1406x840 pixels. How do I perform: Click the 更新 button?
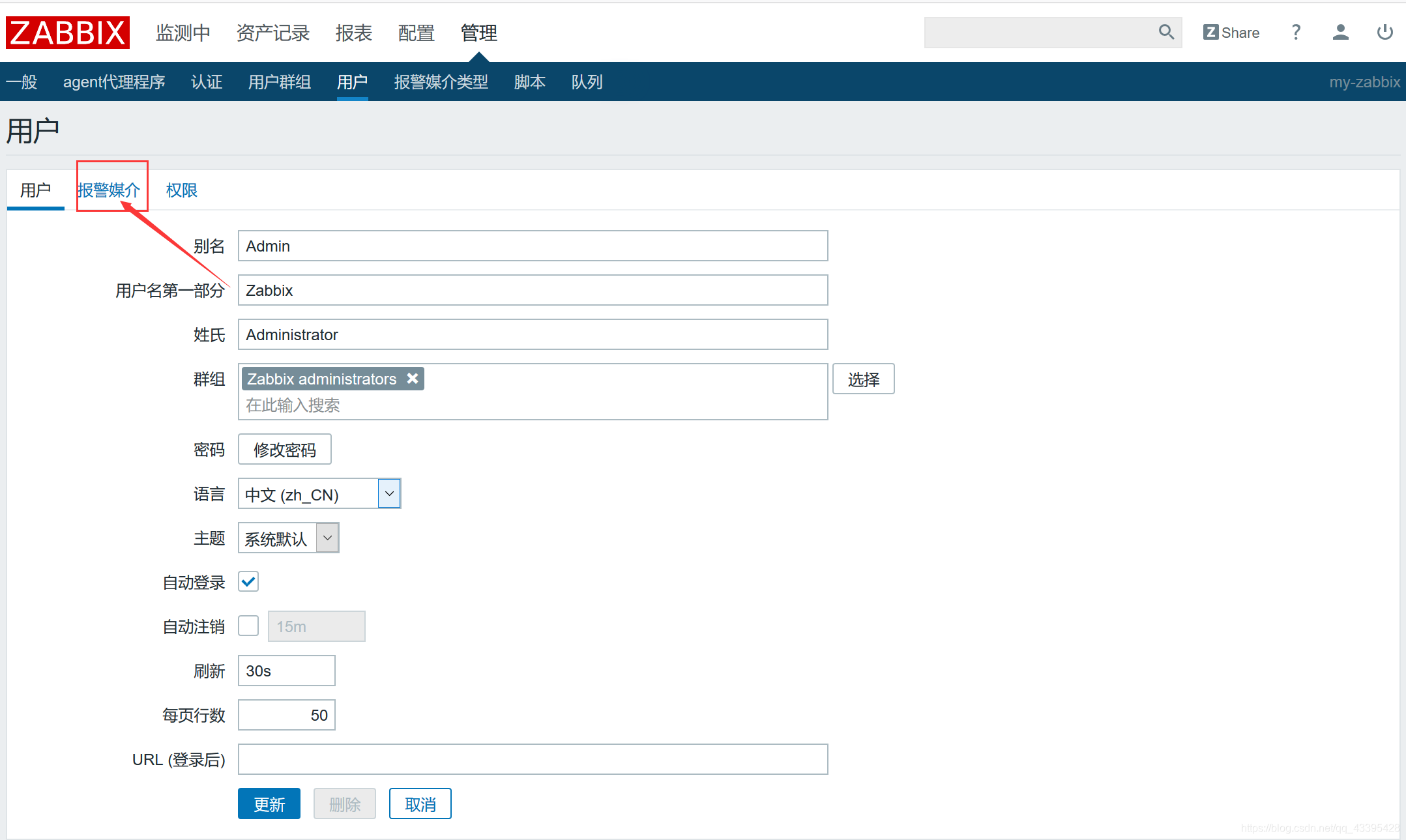[x=269, y=804]
